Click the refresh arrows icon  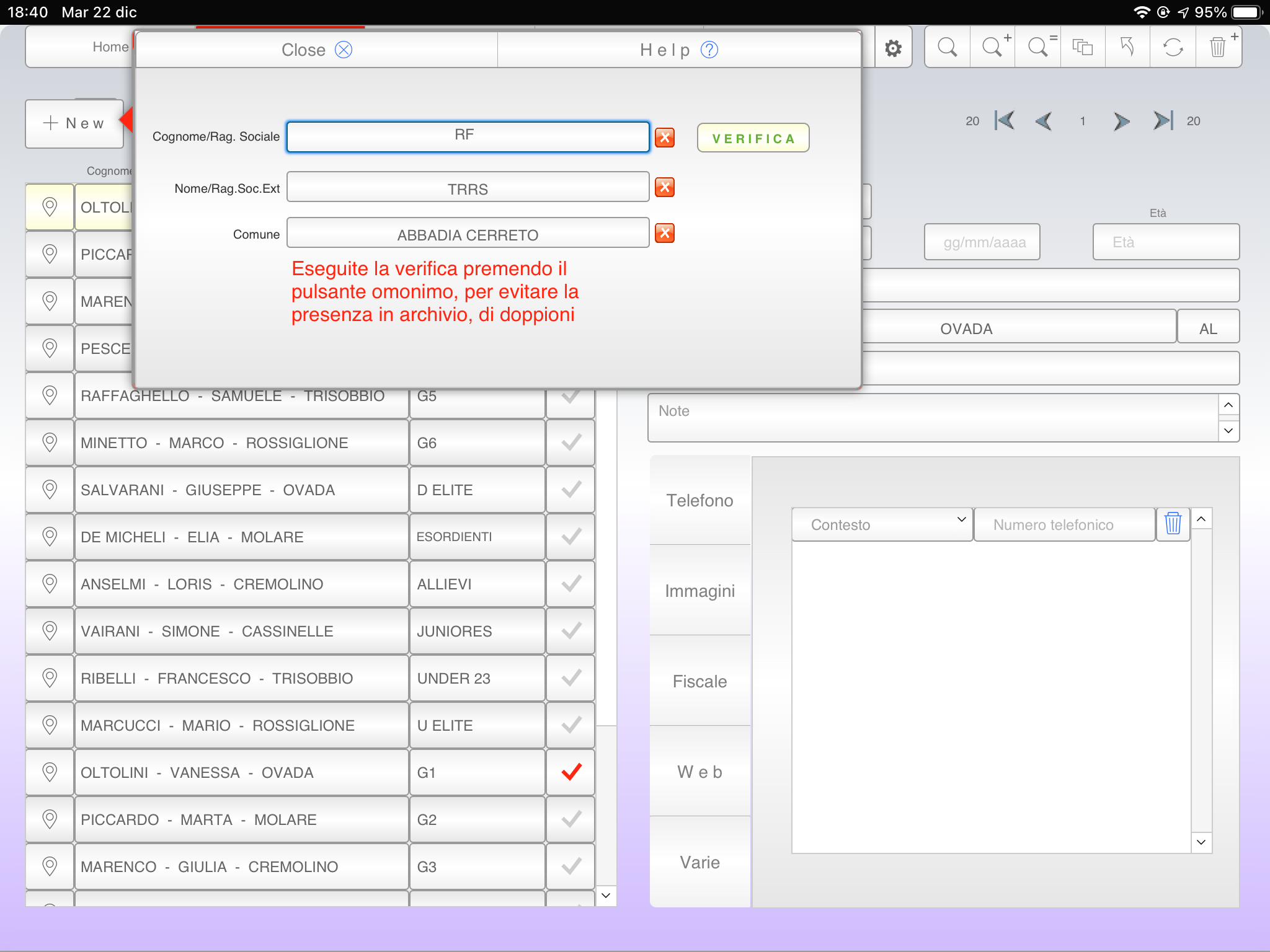[1173, 47]
